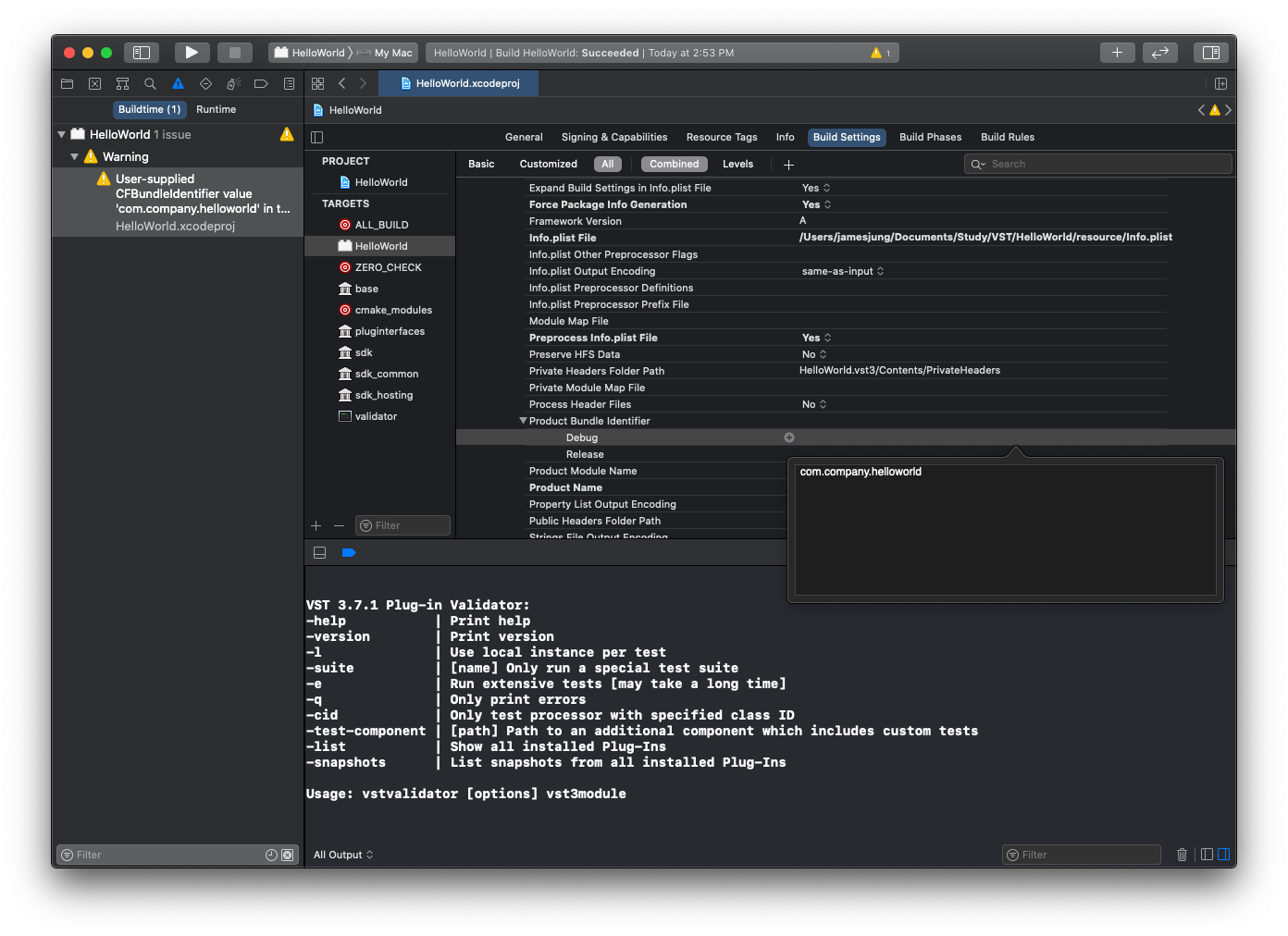Add an editor on the right
This screenshot has width=1288, height=936.
coord(1220,83)
